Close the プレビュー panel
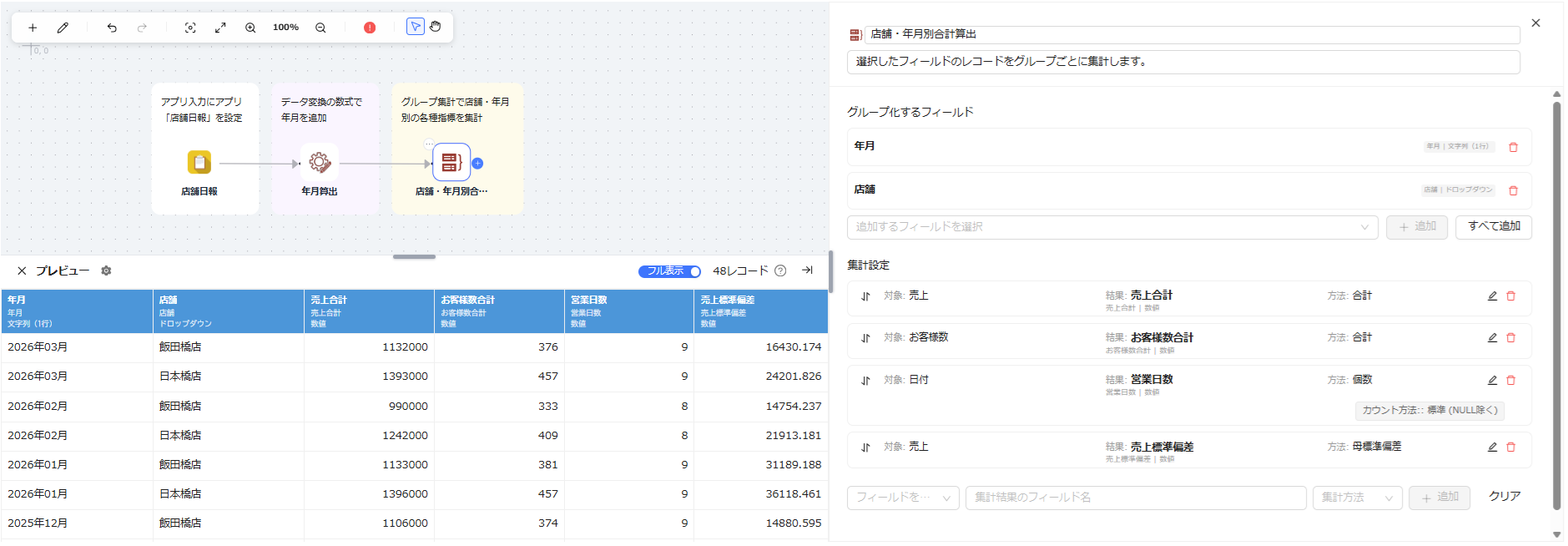Viewport: 1568px width, 546px height. [22, 270]
